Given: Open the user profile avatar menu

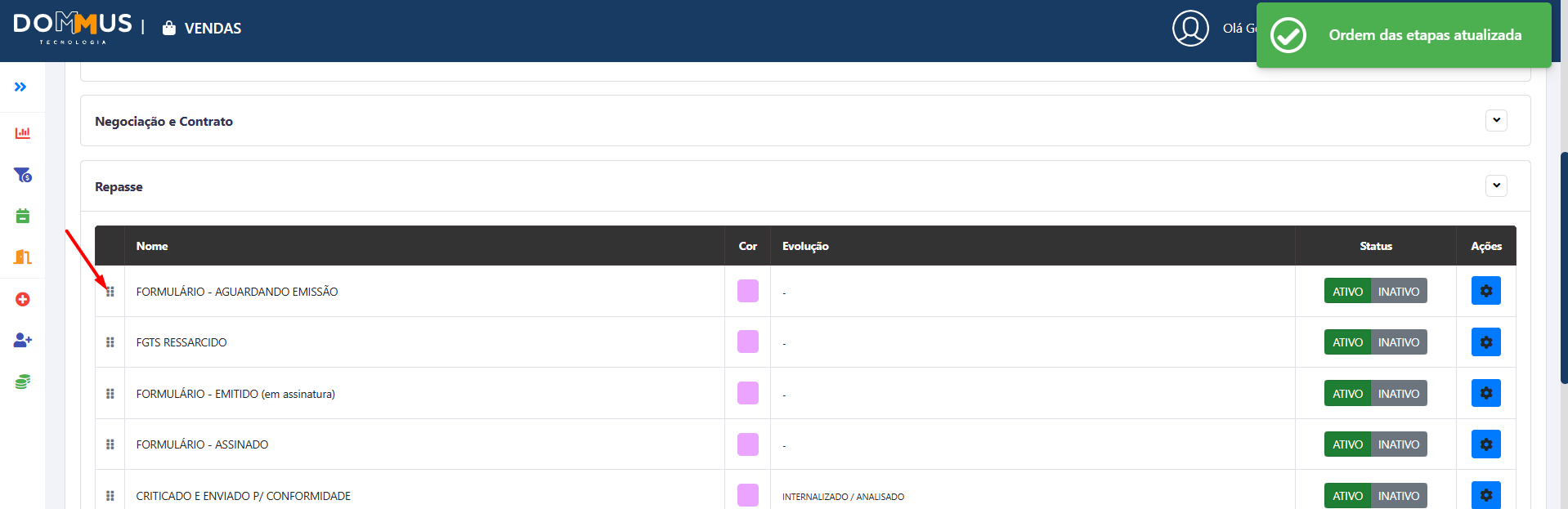Looking at the screenshot, I should (1190, 29).
